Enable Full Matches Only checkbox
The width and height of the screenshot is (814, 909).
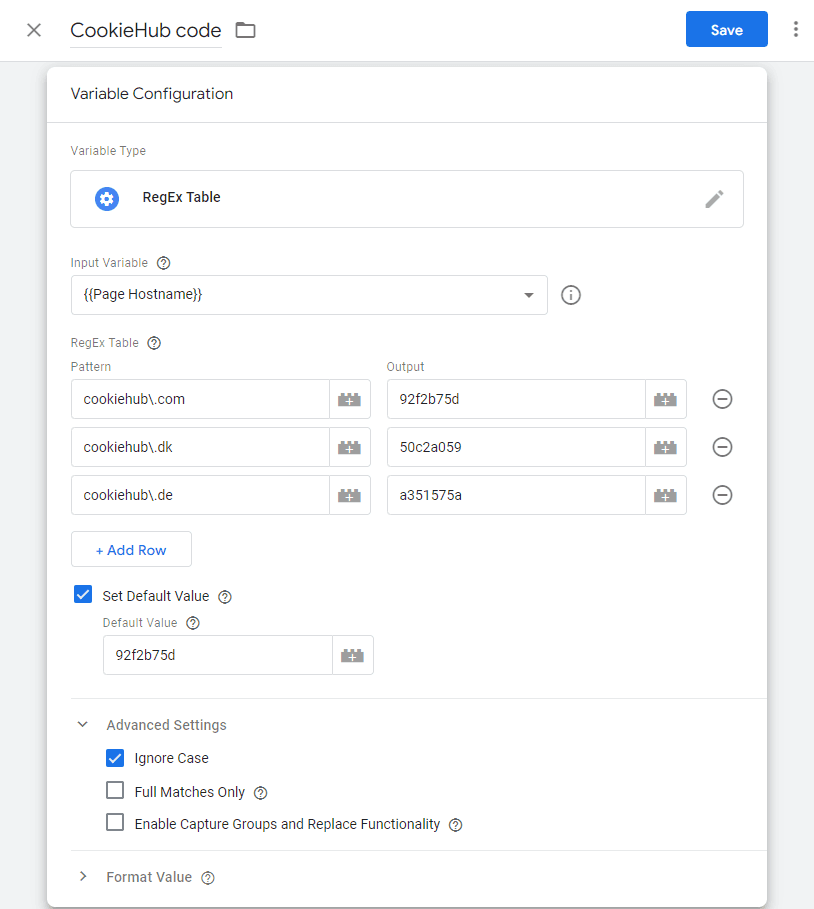coord(115,791)
